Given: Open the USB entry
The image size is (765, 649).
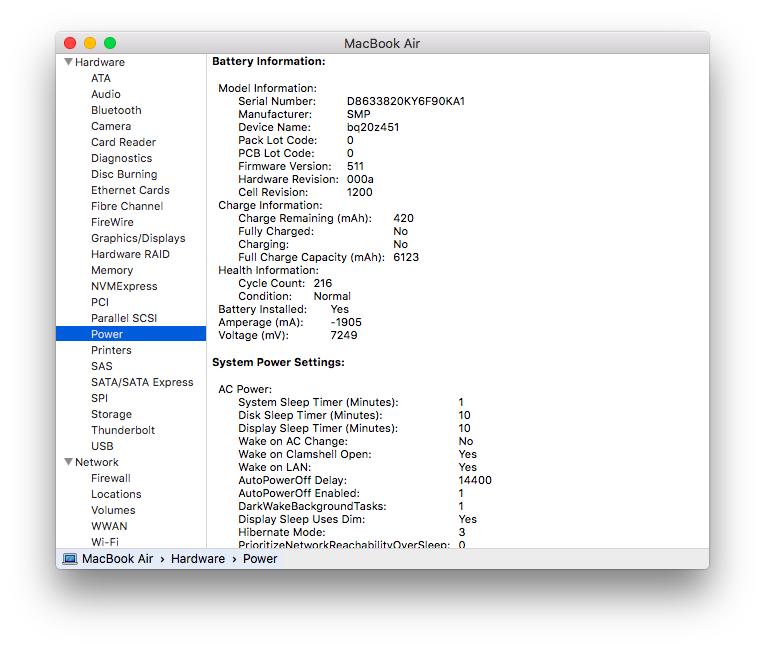Looking at the screenshot, I should pos(102,446).
